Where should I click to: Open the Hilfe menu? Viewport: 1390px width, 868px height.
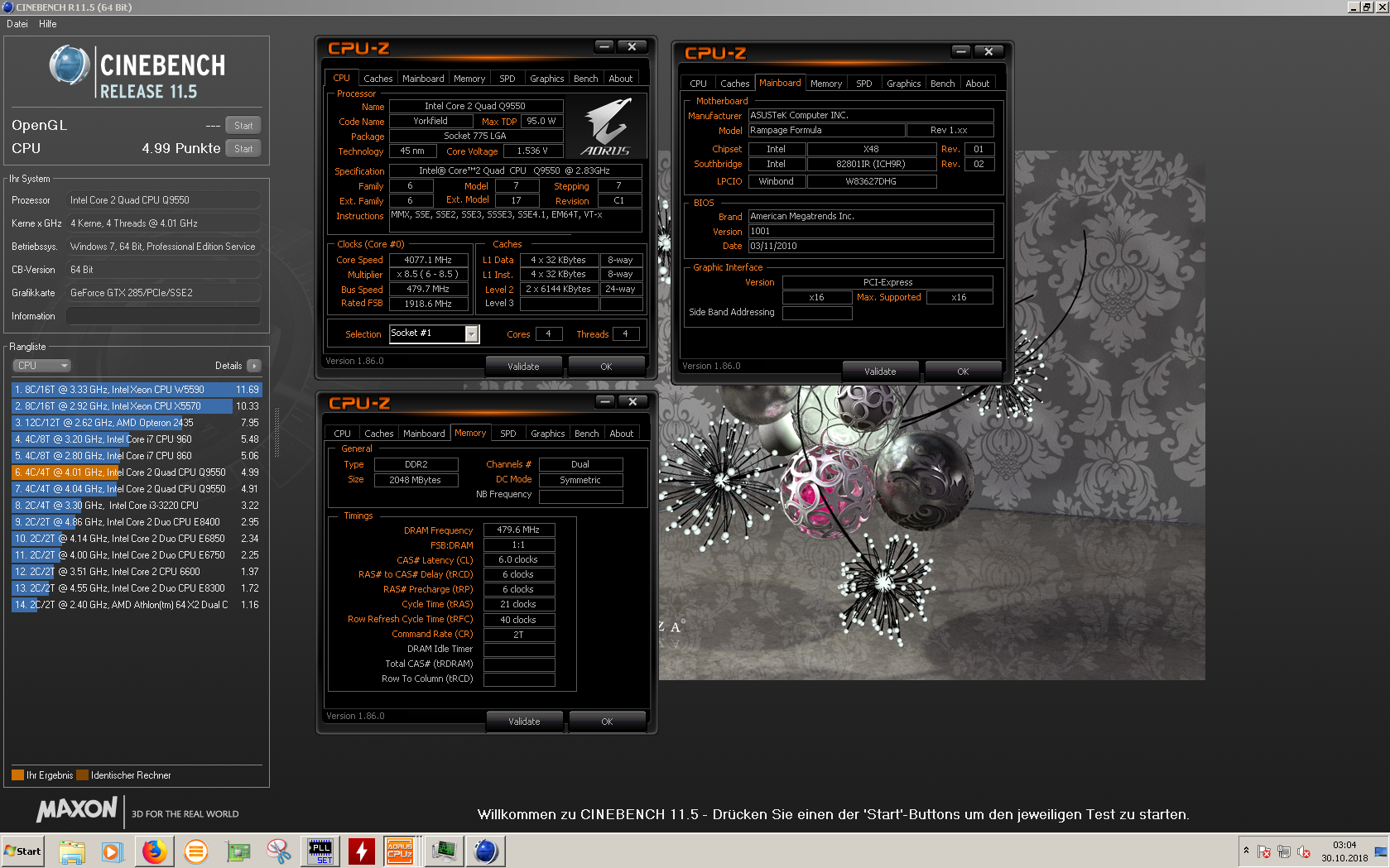[48, 24]
